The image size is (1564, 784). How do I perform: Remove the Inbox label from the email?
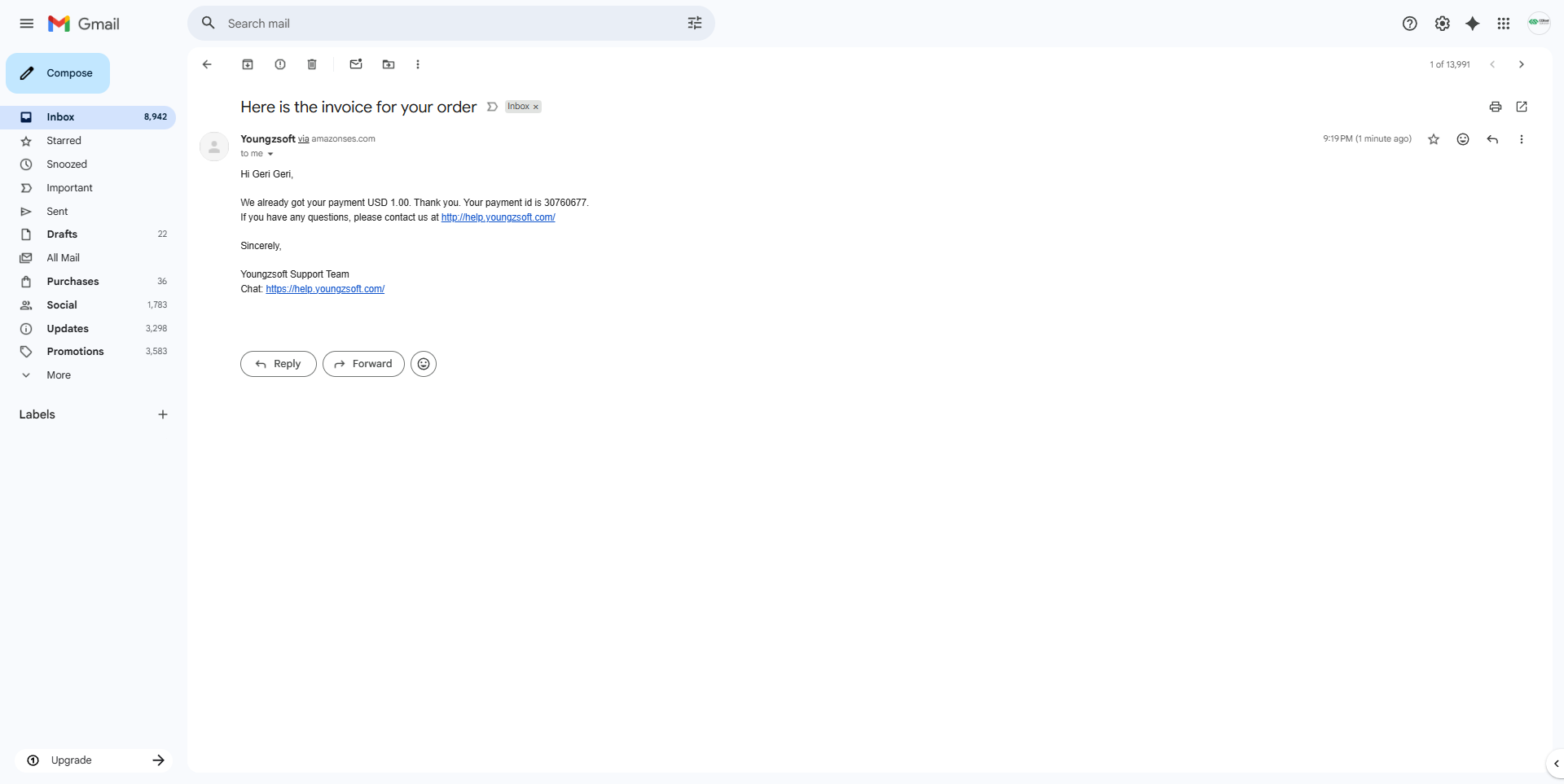click(535, 107)
